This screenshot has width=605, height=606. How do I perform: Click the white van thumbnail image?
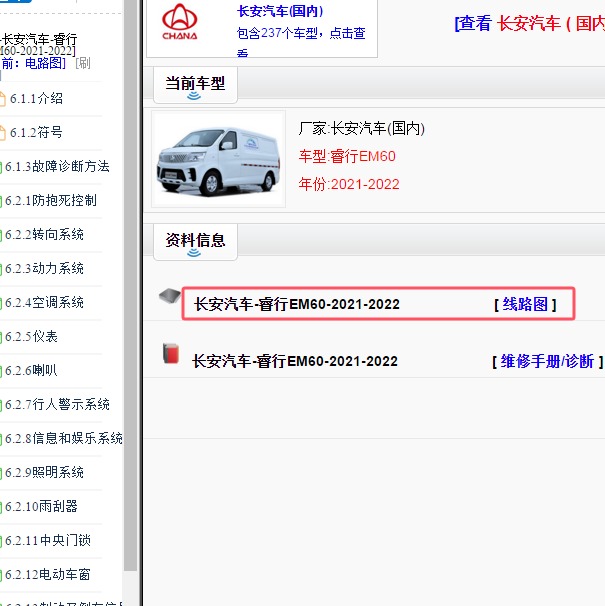[218, 159]
